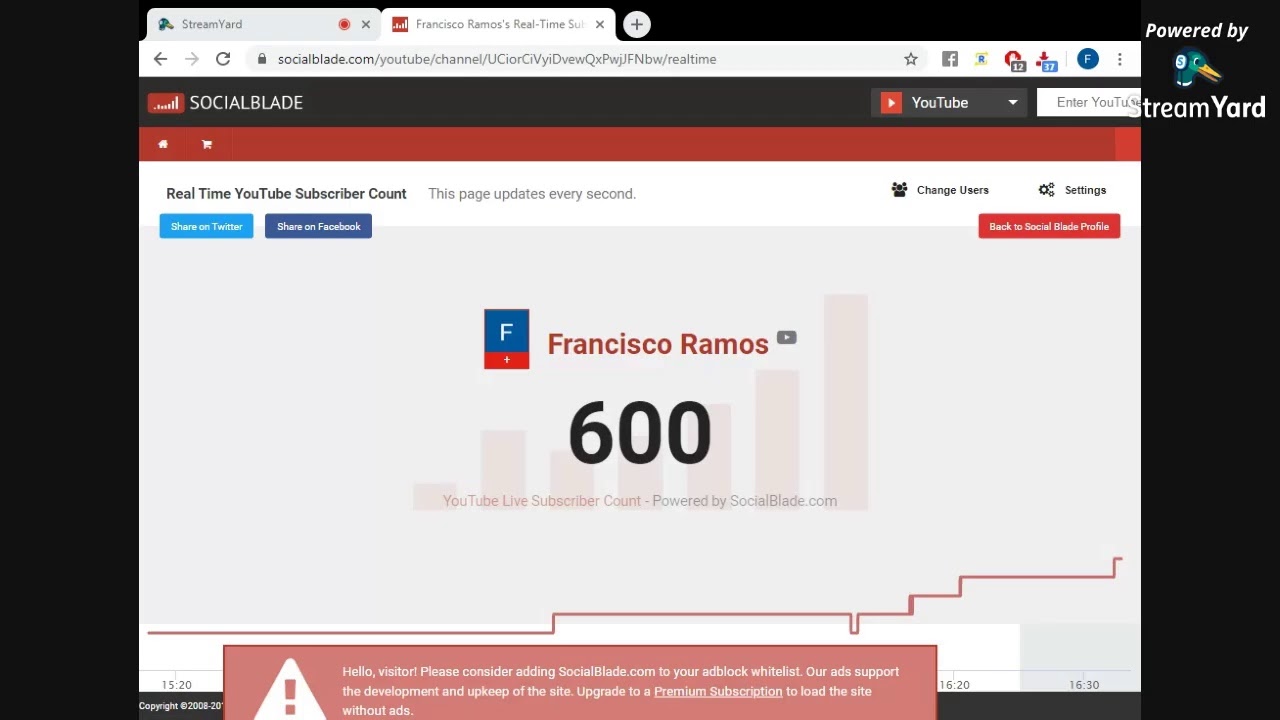Click the download extension icon with badge 37
Image resolution: width=1280 pixels, height=720 pixels.
[x=1046, y=60]
